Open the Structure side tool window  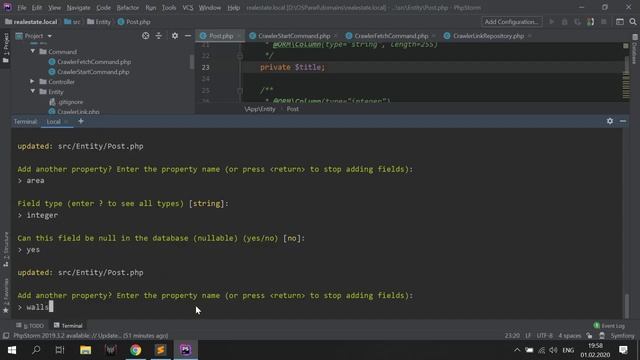[x=6, y=249]
